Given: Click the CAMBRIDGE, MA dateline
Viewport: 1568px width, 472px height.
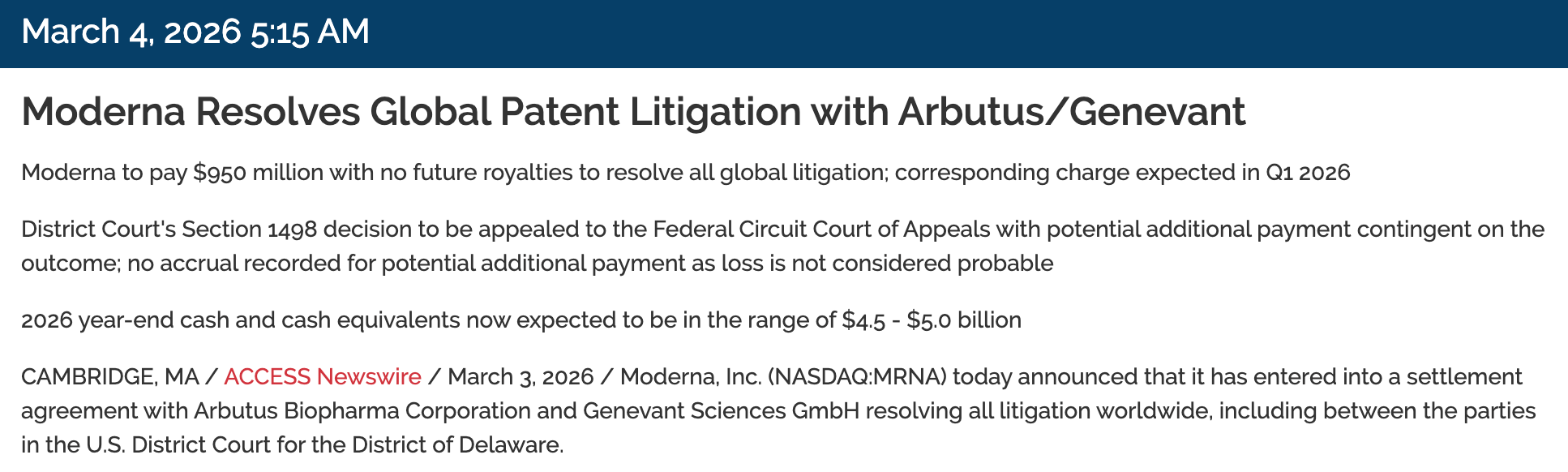Looking at the screenshot, I should pos(109,377).
